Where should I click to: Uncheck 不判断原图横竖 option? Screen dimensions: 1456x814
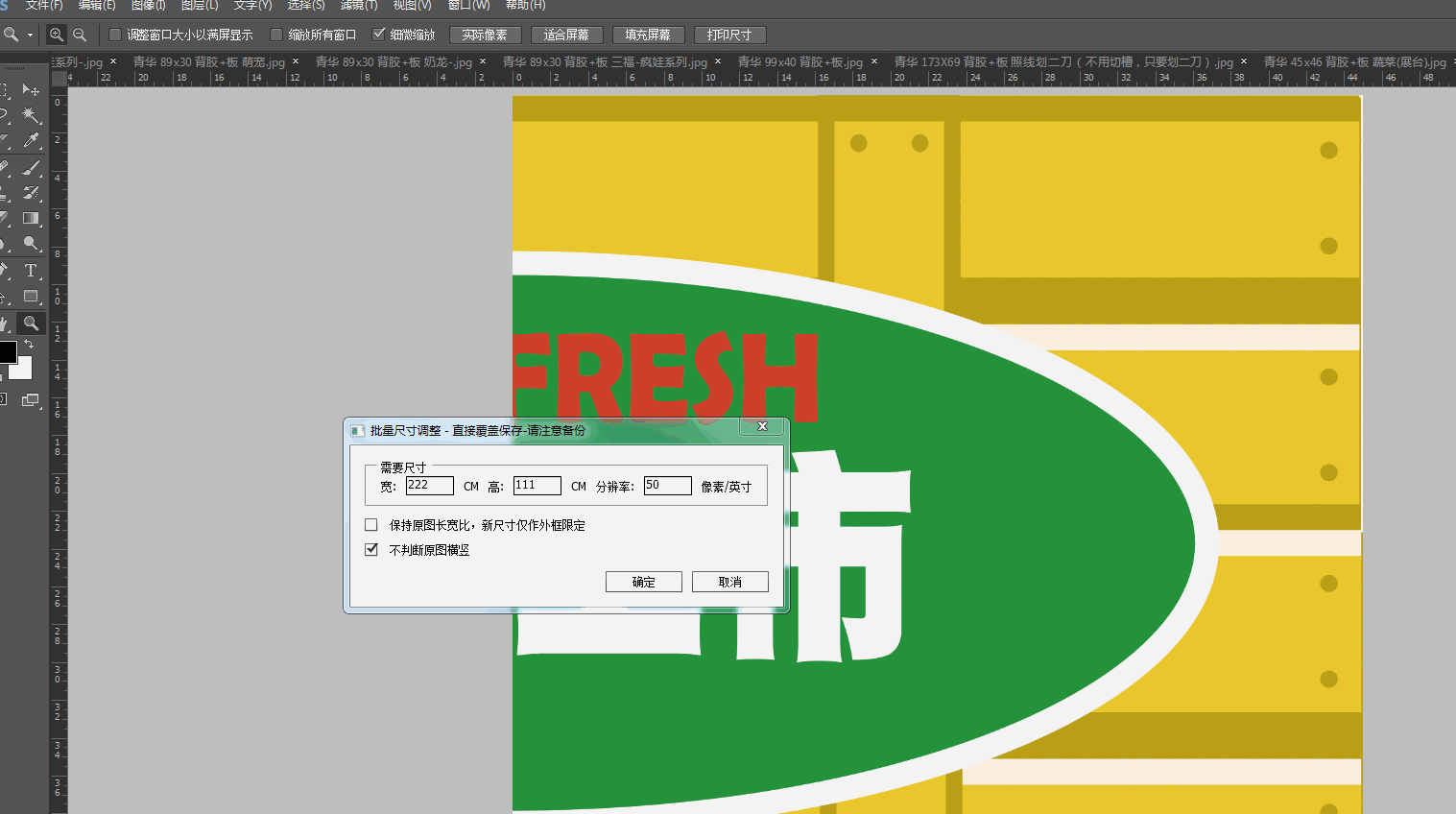371,550
